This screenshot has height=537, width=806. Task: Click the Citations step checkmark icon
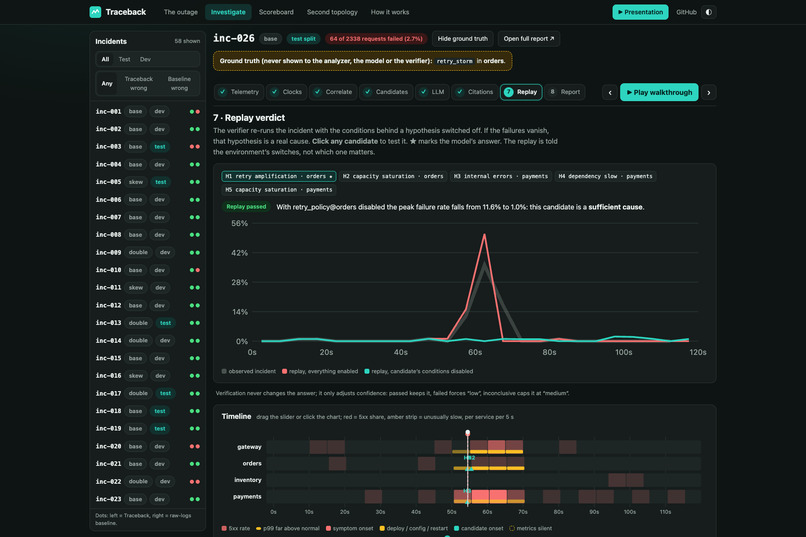460,92
